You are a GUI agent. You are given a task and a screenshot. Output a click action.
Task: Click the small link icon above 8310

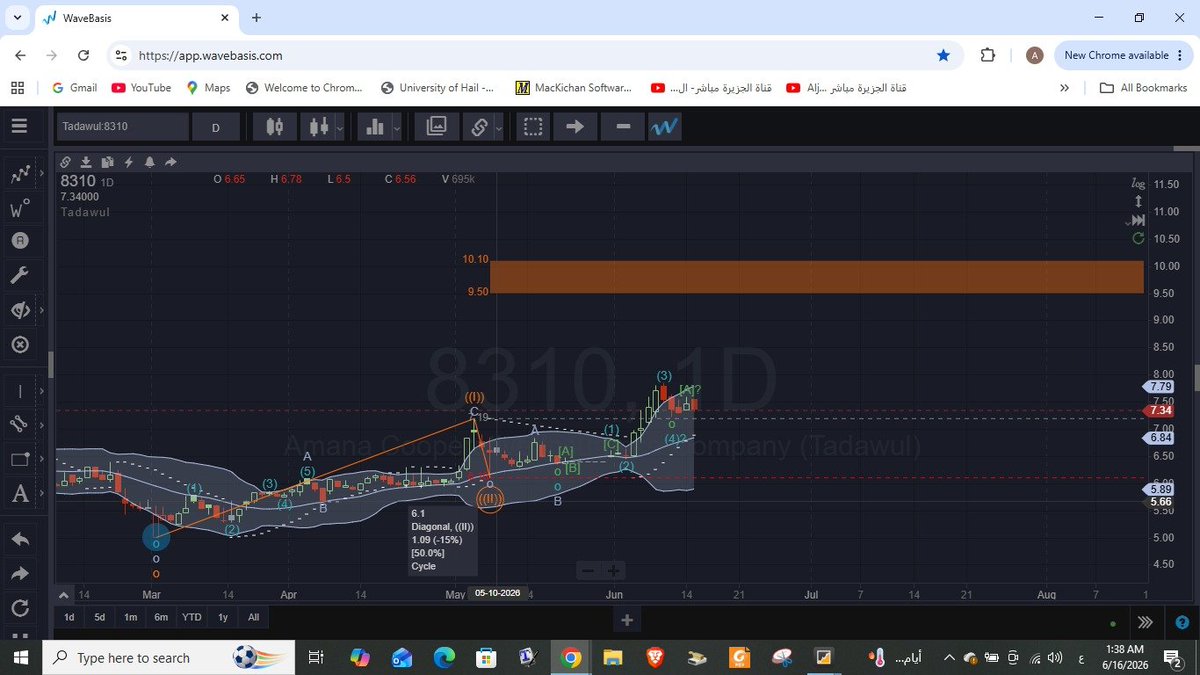65,161
